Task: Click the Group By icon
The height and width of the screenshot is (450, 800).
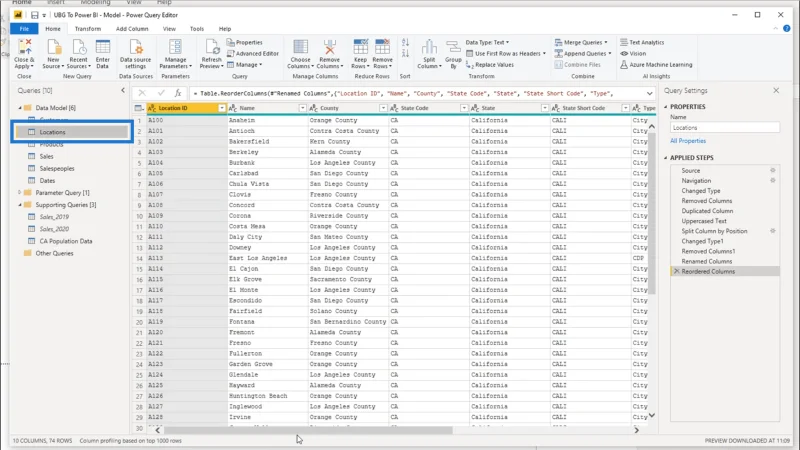Action: (x=453, y=47)
